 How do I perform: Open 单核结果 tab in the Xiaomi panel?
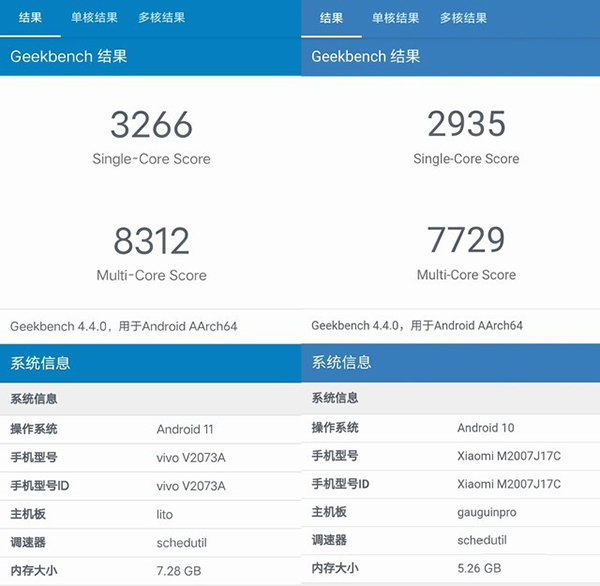tap(396, 18)
